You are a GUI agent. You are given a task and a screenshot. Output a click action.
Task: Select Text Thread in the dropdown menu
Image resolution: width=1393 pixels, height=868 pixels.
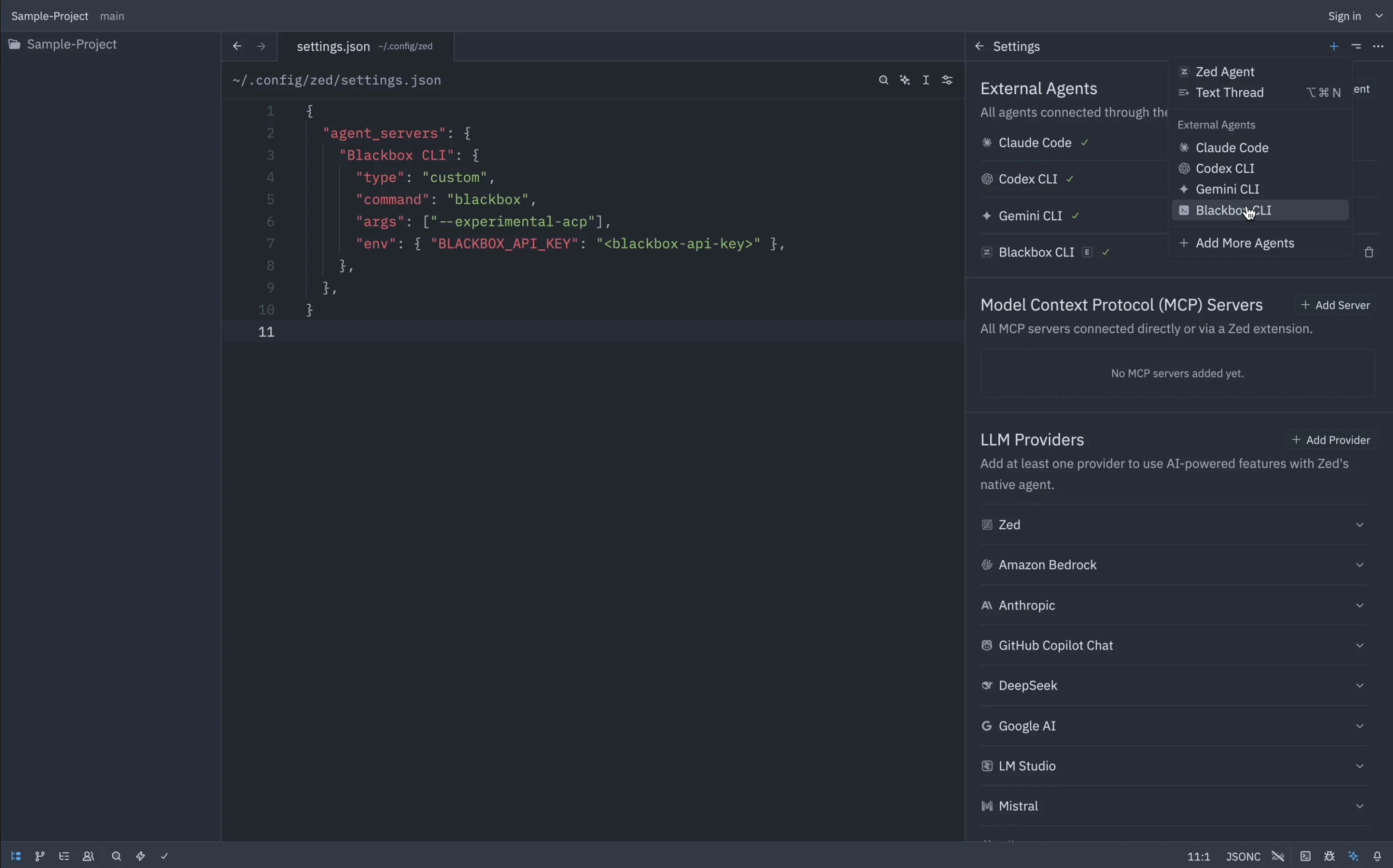1260,92
